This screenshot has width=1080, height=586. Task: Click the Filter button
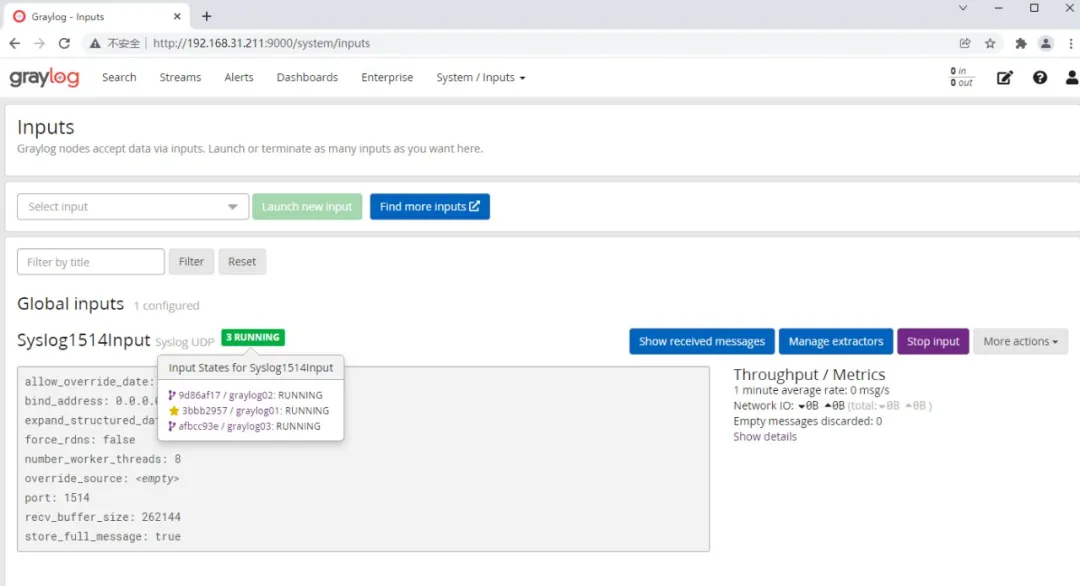point(191,262)
